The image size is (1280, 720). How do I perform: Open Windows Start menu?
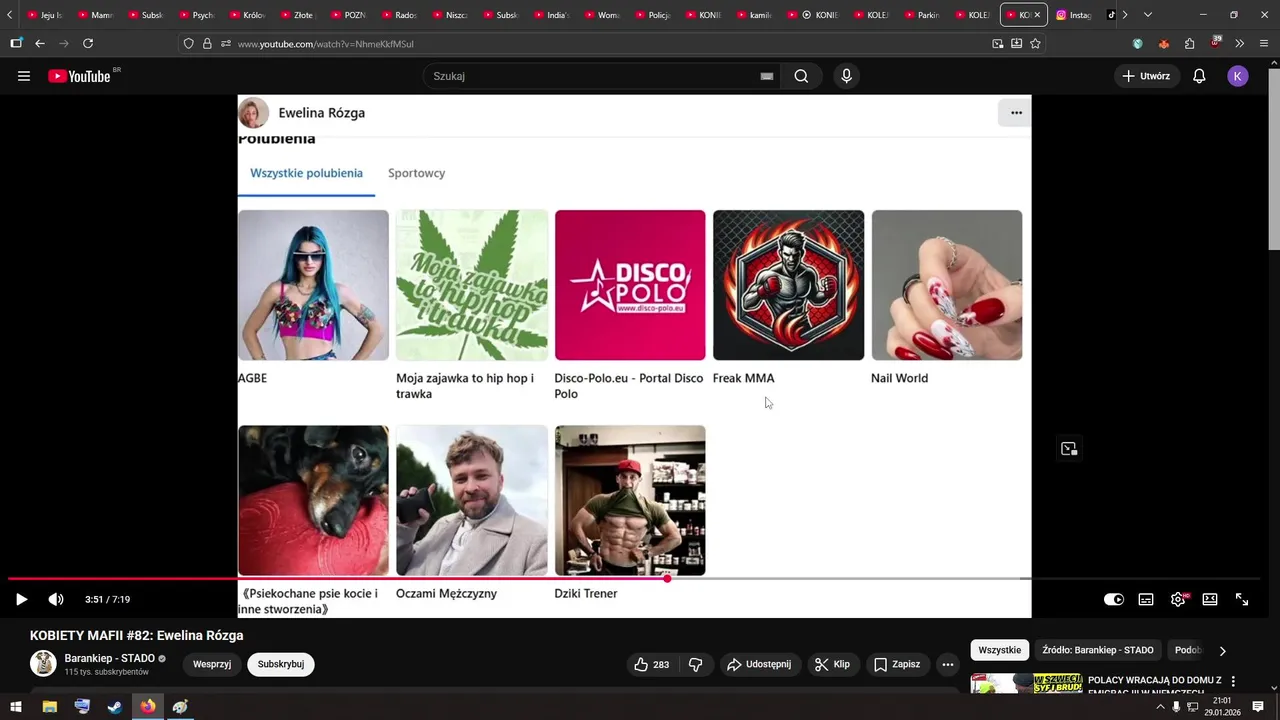[16, 707]
